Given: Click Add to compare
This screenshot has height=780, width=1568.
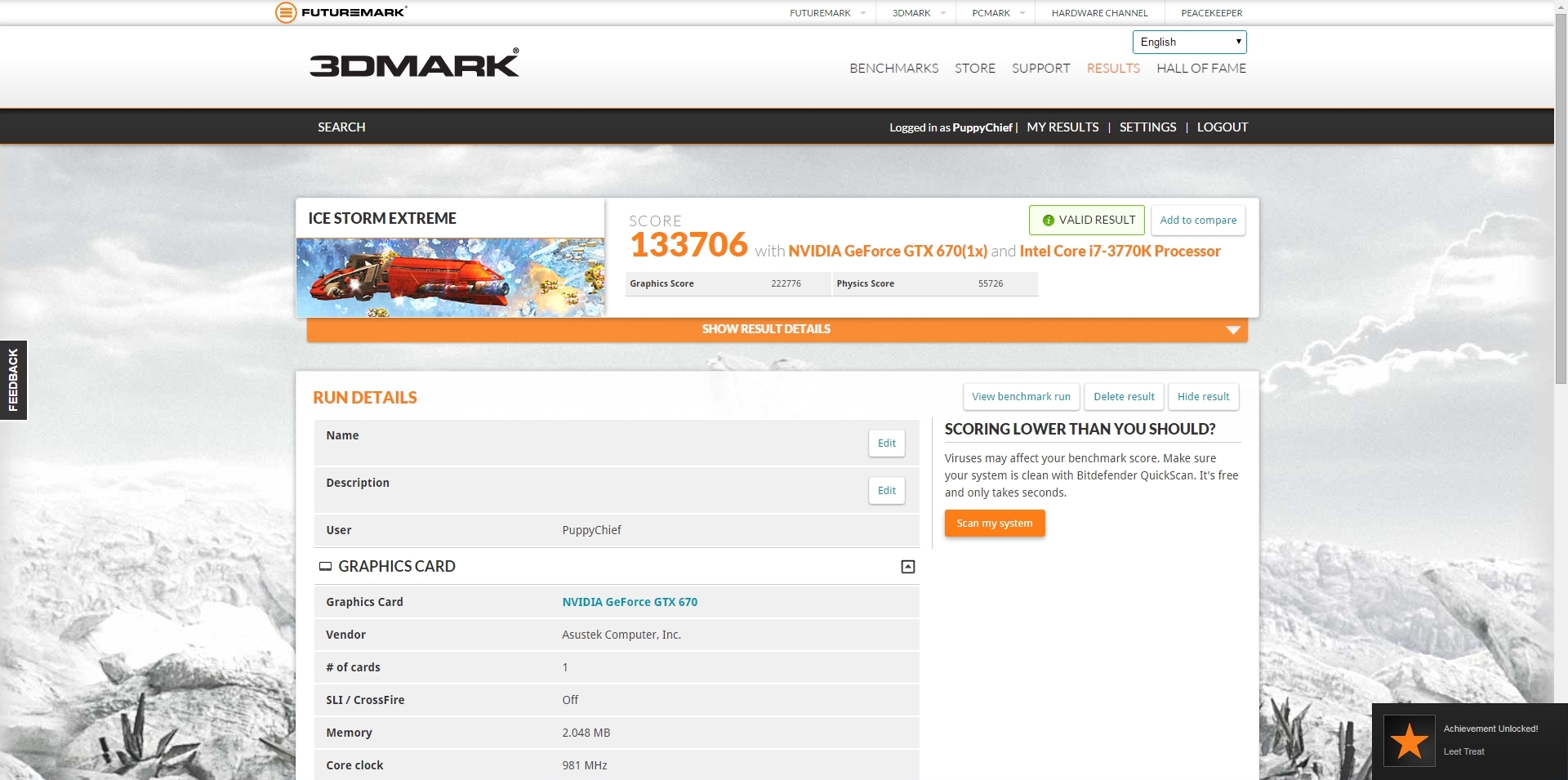Looking at the screenshot, I should 1197,220.
